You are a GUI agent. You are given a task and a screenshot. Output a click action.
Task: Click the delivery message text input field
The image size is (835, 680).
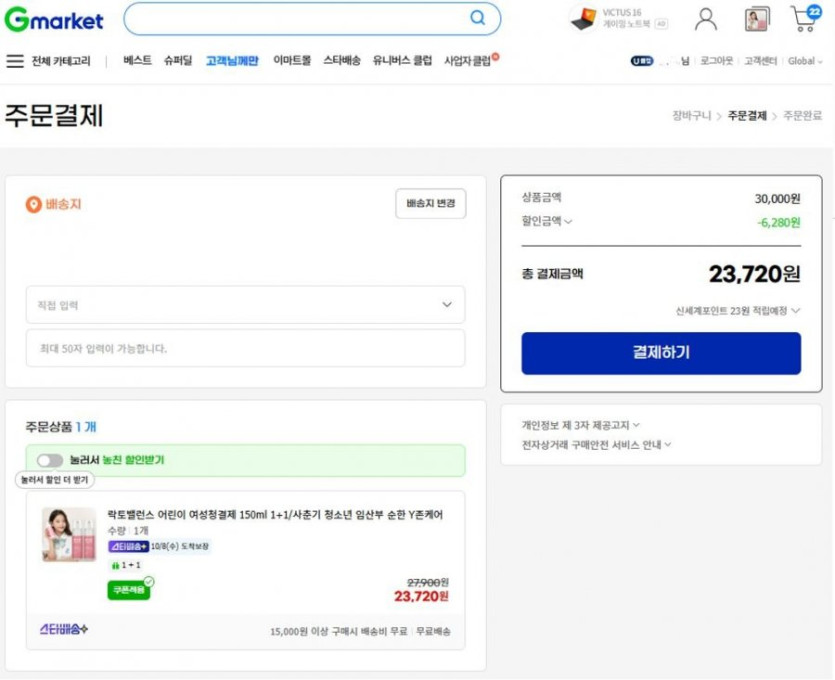(245, 349)
